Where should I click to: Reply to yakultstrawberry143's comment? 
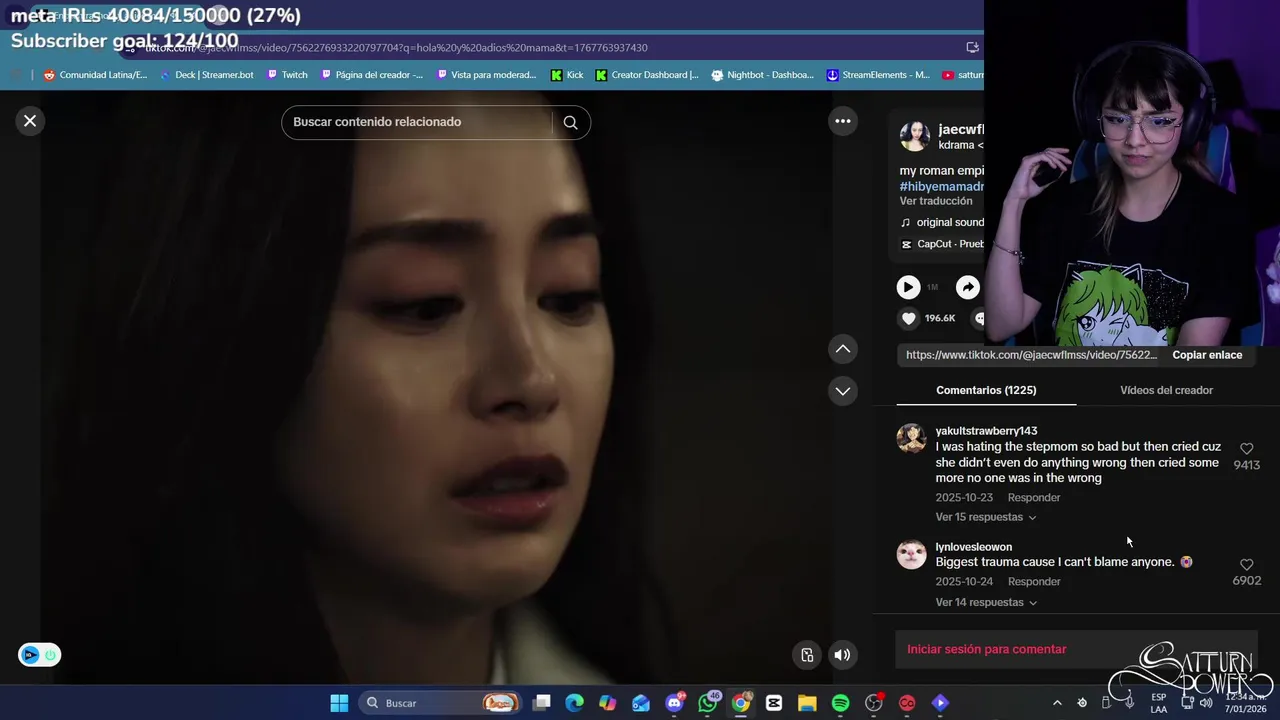click(1034, 498)
